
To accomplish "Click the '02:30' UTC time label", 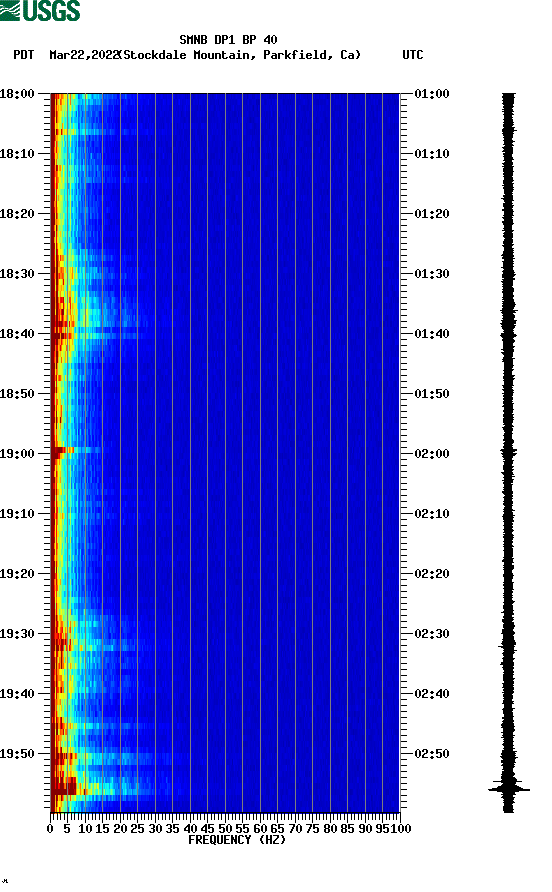I will tap(432, 634).
